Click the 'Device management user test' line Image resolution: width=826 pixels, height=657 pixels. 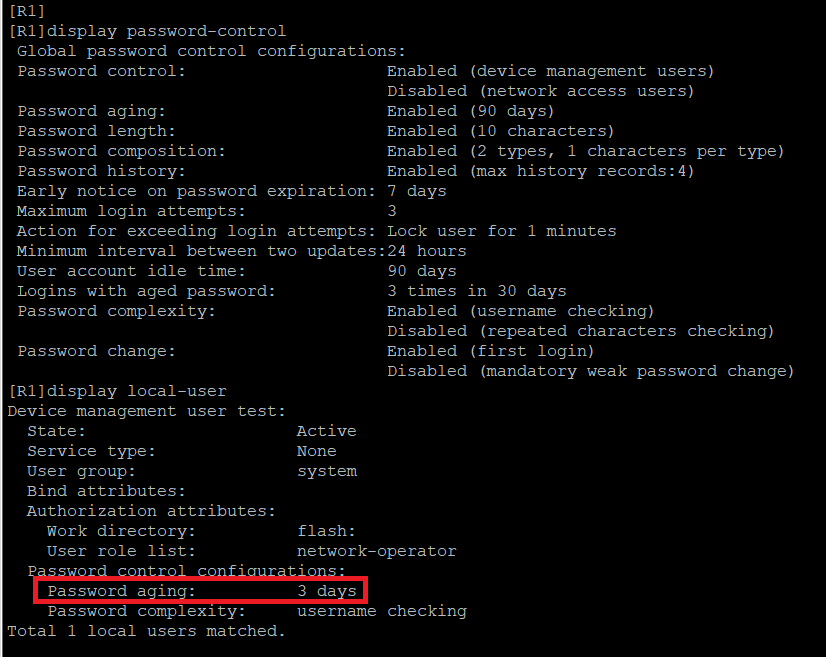coord(146,411)
